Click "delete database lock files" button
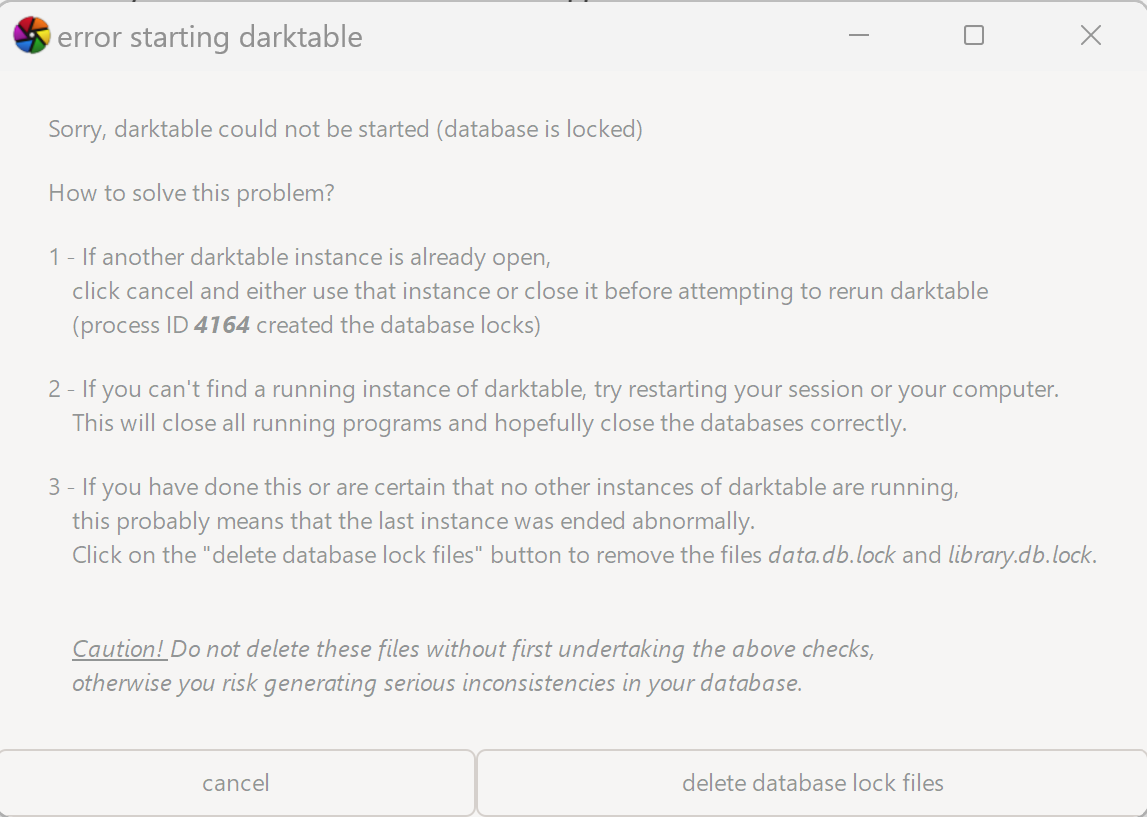This screenshot has width=1147, height=817. click(x=812, y=783)
